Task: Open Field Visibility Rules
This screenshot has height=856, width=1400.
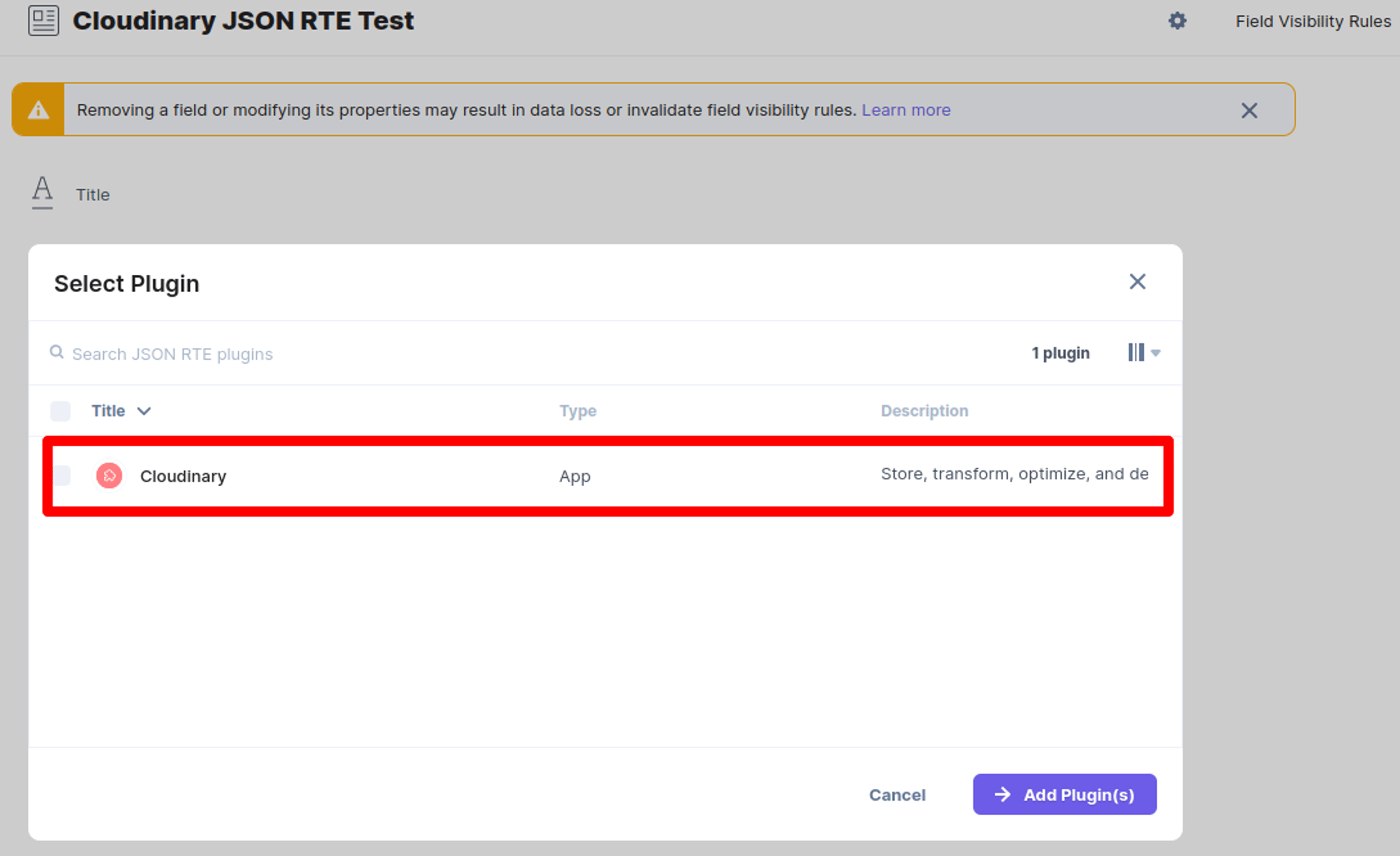Action: tap(1312, 21)
